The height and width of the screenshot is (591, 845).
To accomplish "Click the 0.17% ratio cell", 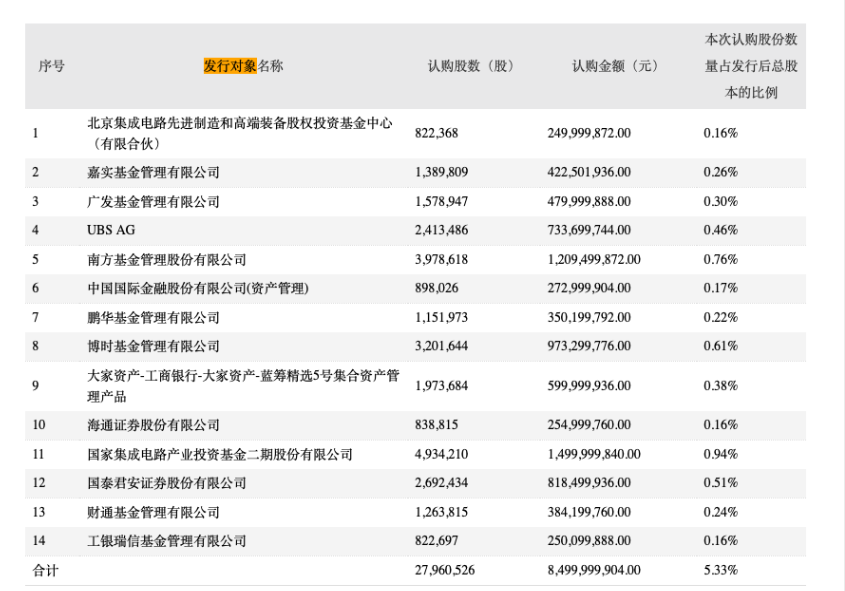I will coord(721,288).
